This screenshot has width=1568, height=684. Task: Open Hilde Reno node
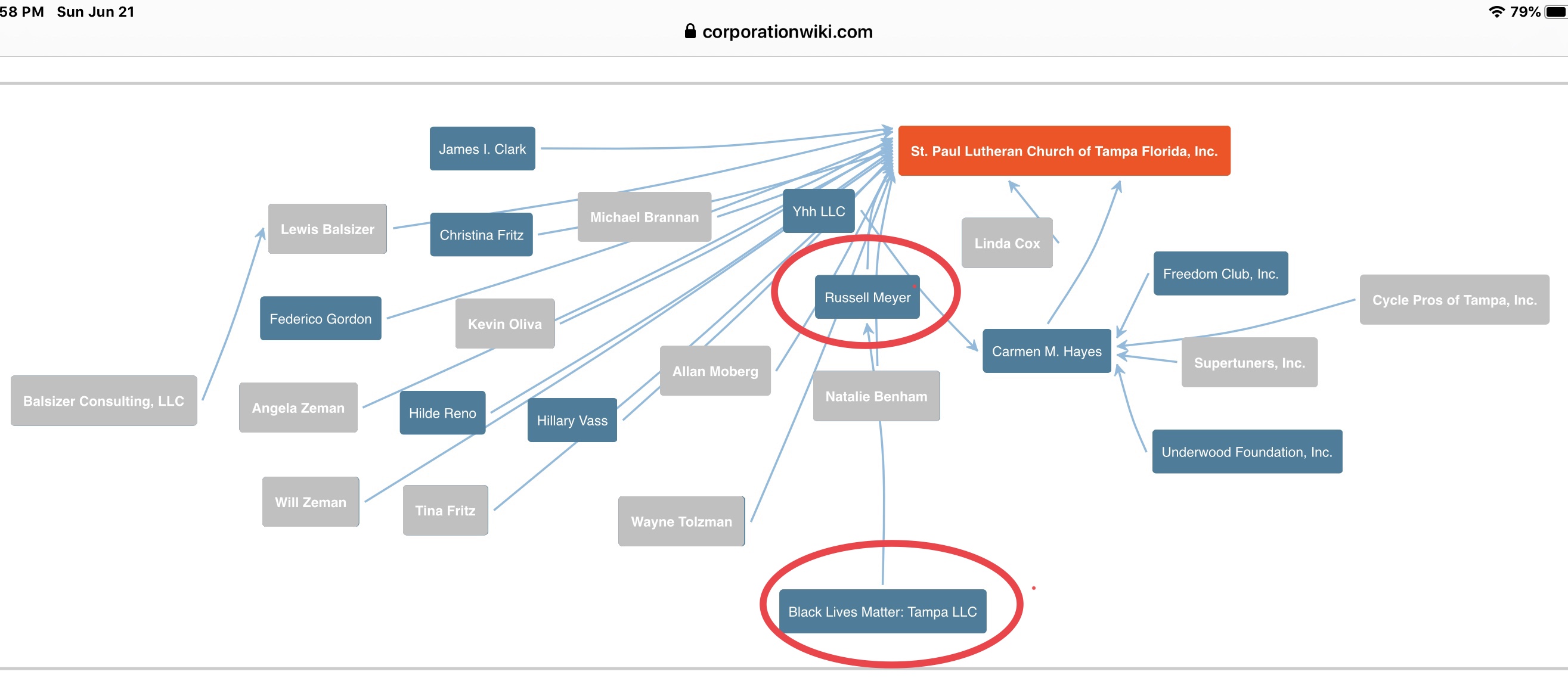click(x=442, y=412)
